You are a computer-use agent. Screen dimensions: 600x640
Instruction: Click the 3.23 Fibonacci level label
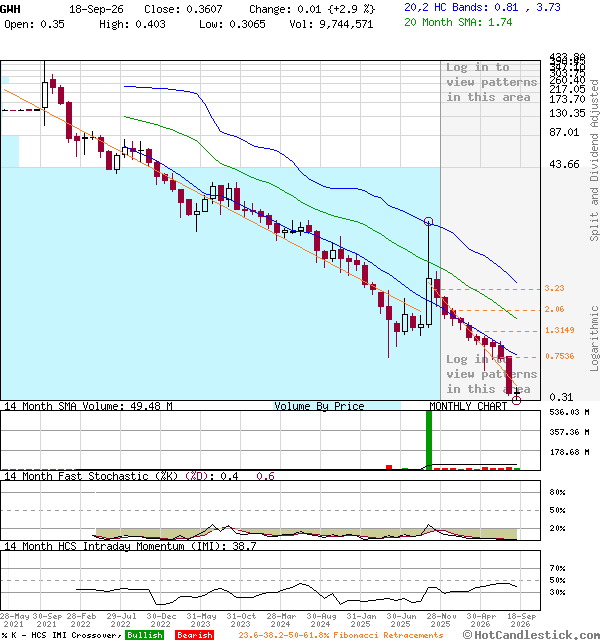click(554, 288)
